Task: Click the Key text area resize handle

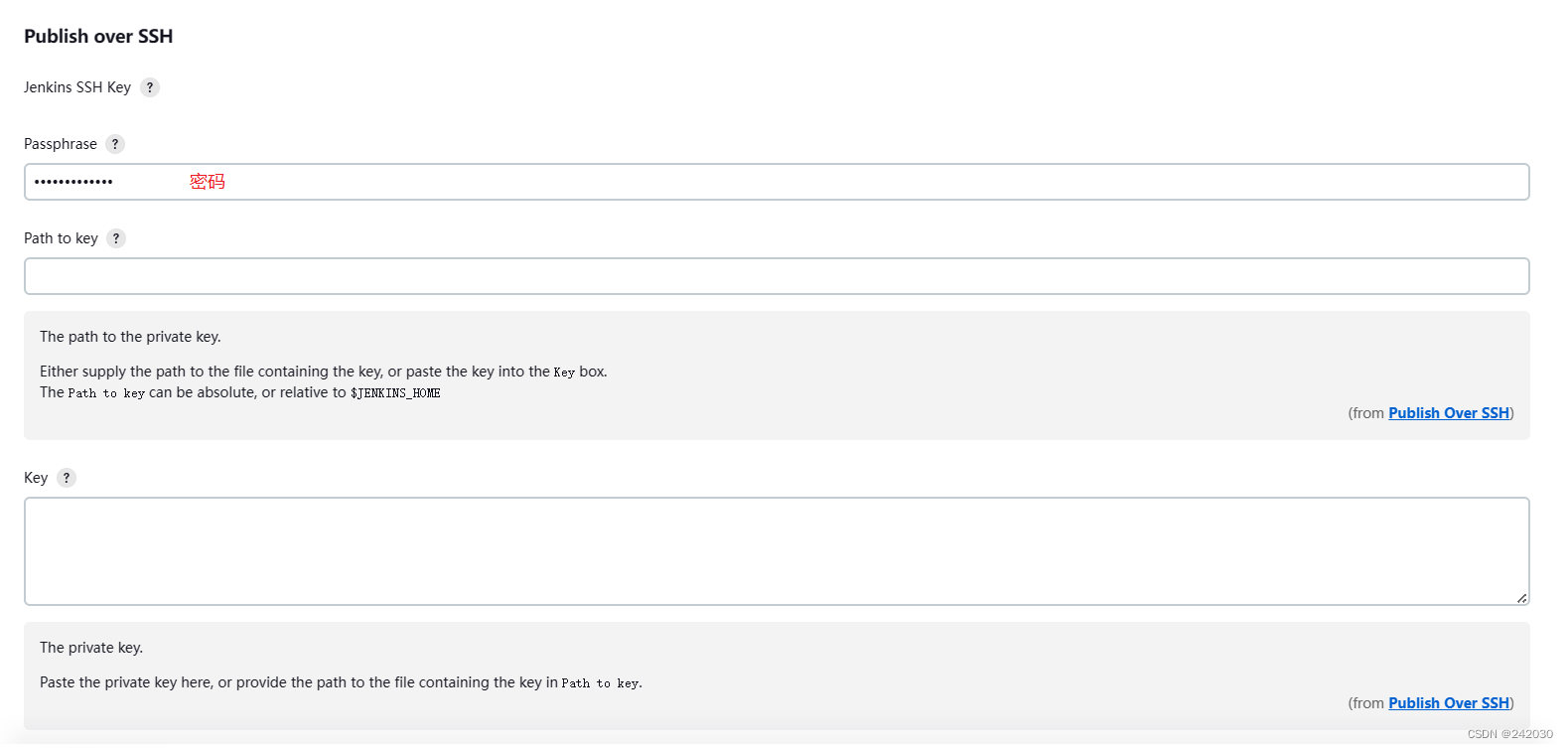Action: [1521, 598]
